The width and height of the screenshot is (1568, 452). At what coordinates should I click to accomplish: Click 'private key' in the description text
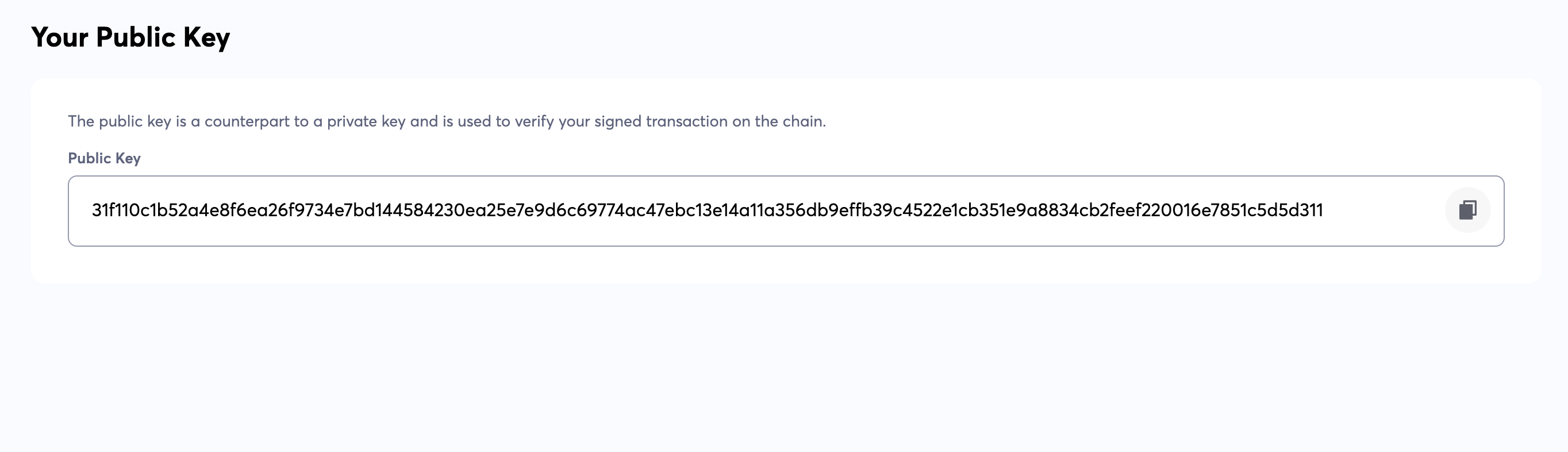click(366, 121)
